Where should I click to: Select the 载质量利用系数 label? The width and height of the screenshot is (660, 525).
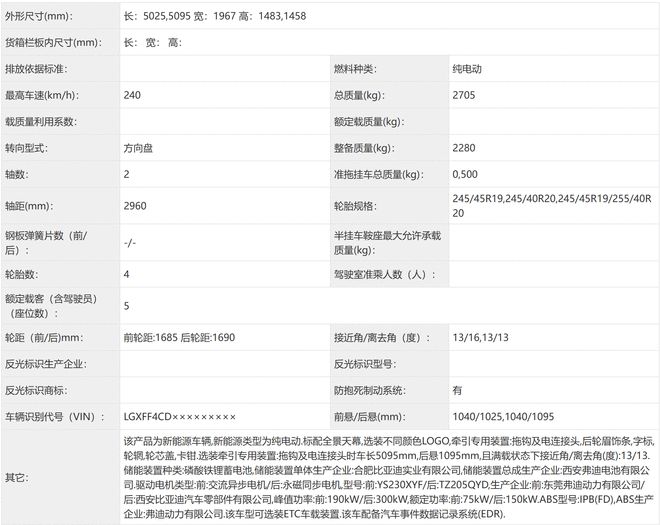tap(41, 122)
